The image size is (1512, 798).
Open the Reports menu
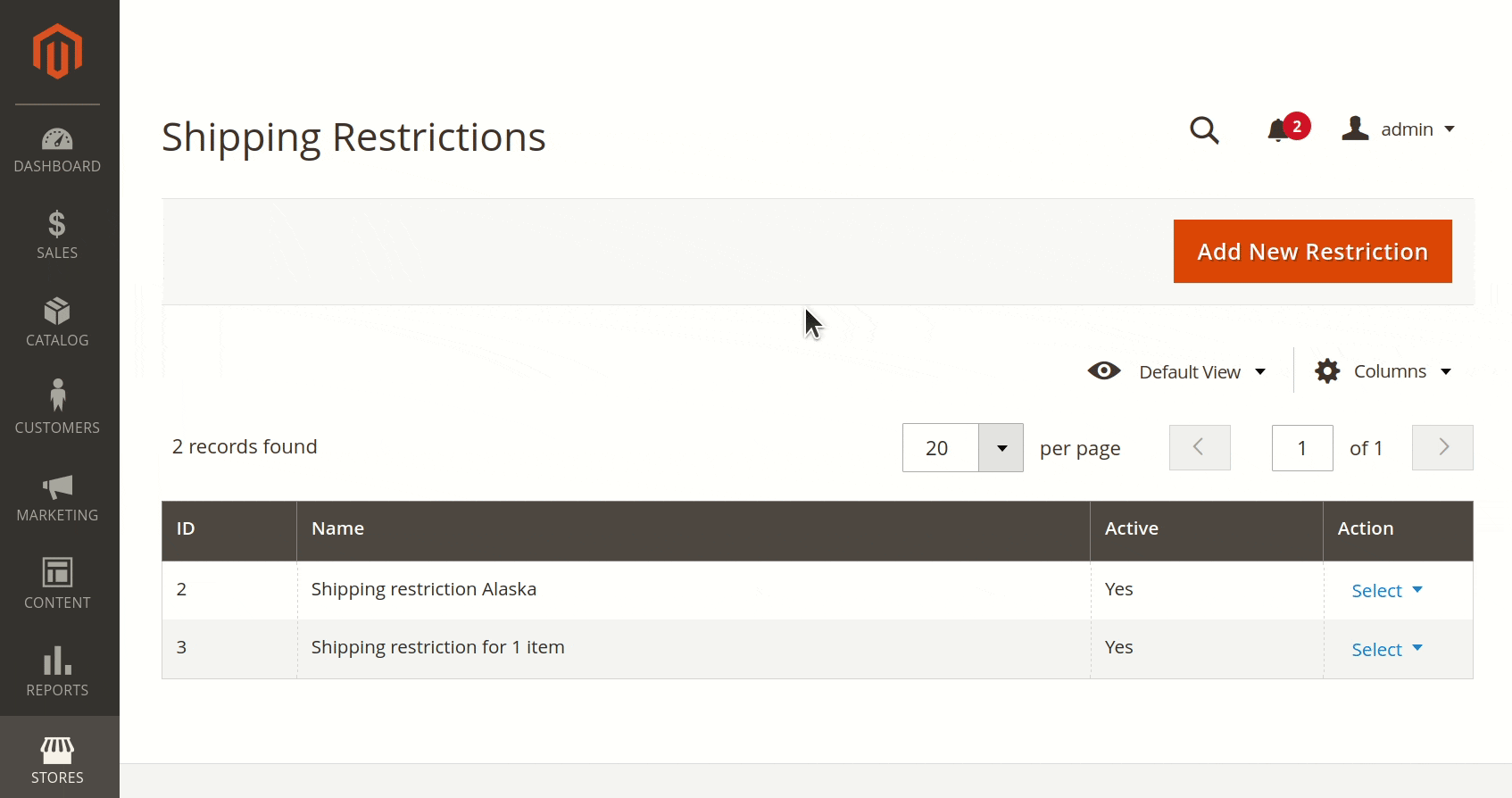tap(57, 672)
